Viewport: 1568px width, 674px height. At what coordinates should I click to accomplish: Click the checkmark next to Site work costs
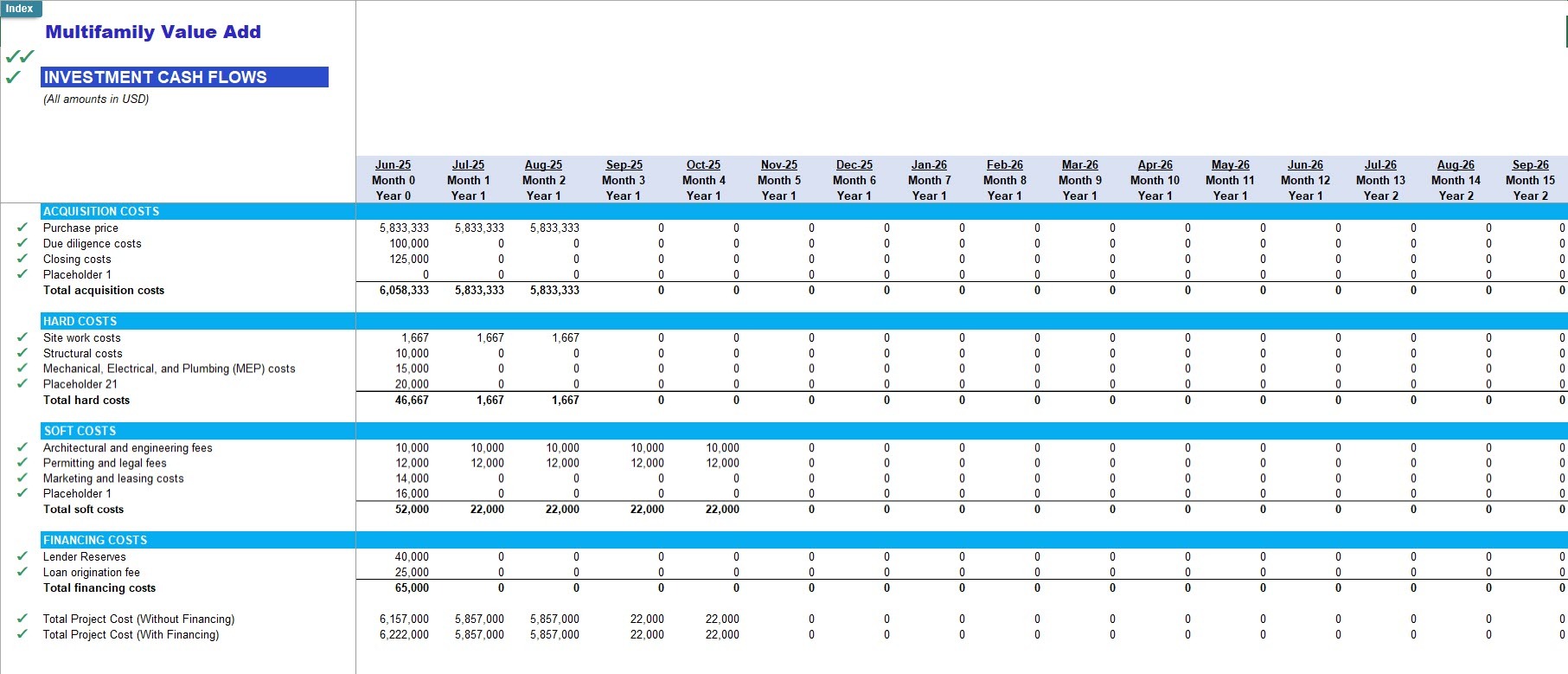22,337
